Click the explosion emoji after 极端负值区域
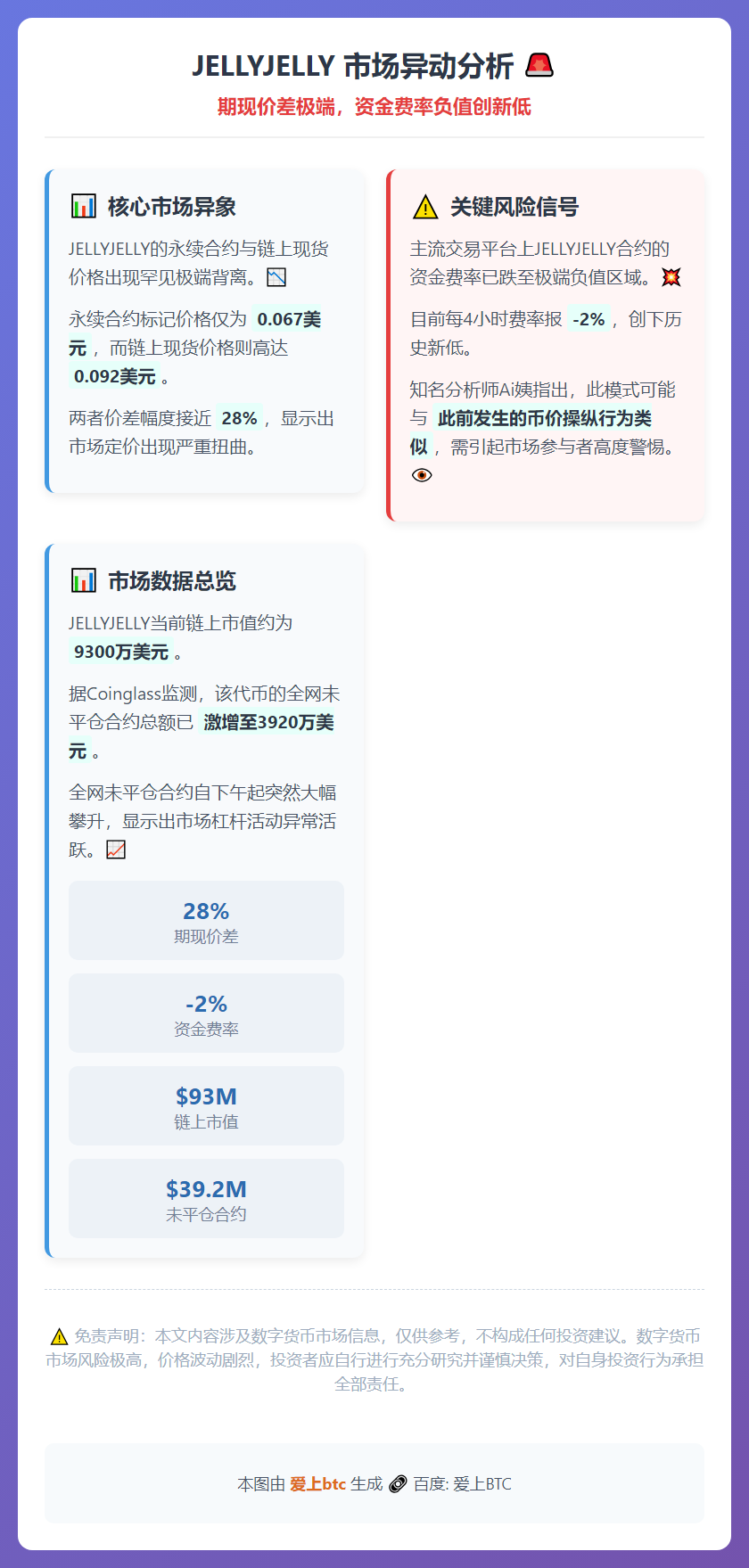This screenshot has width=749, height=1568. coord(671,278)
